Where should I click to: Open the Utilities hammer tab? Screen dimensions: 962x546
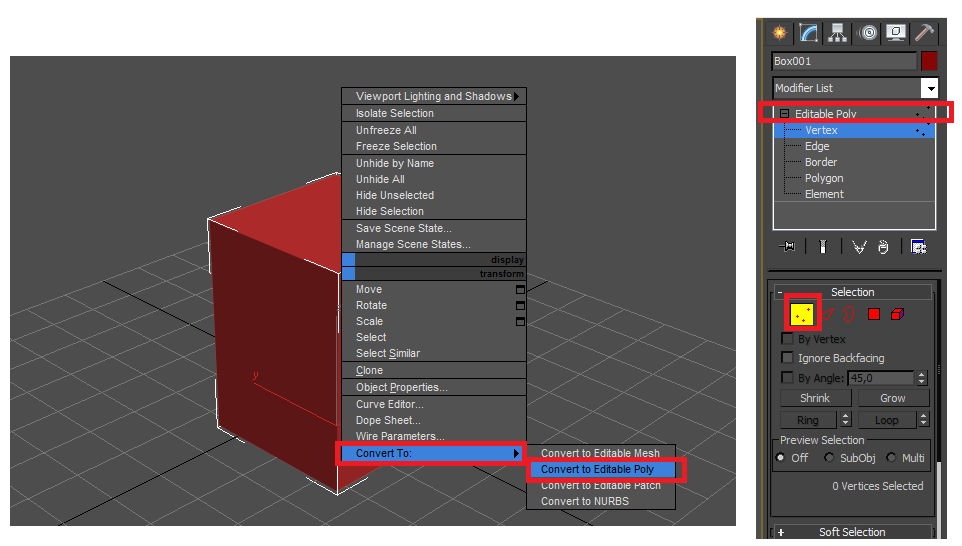click(924, 33)
